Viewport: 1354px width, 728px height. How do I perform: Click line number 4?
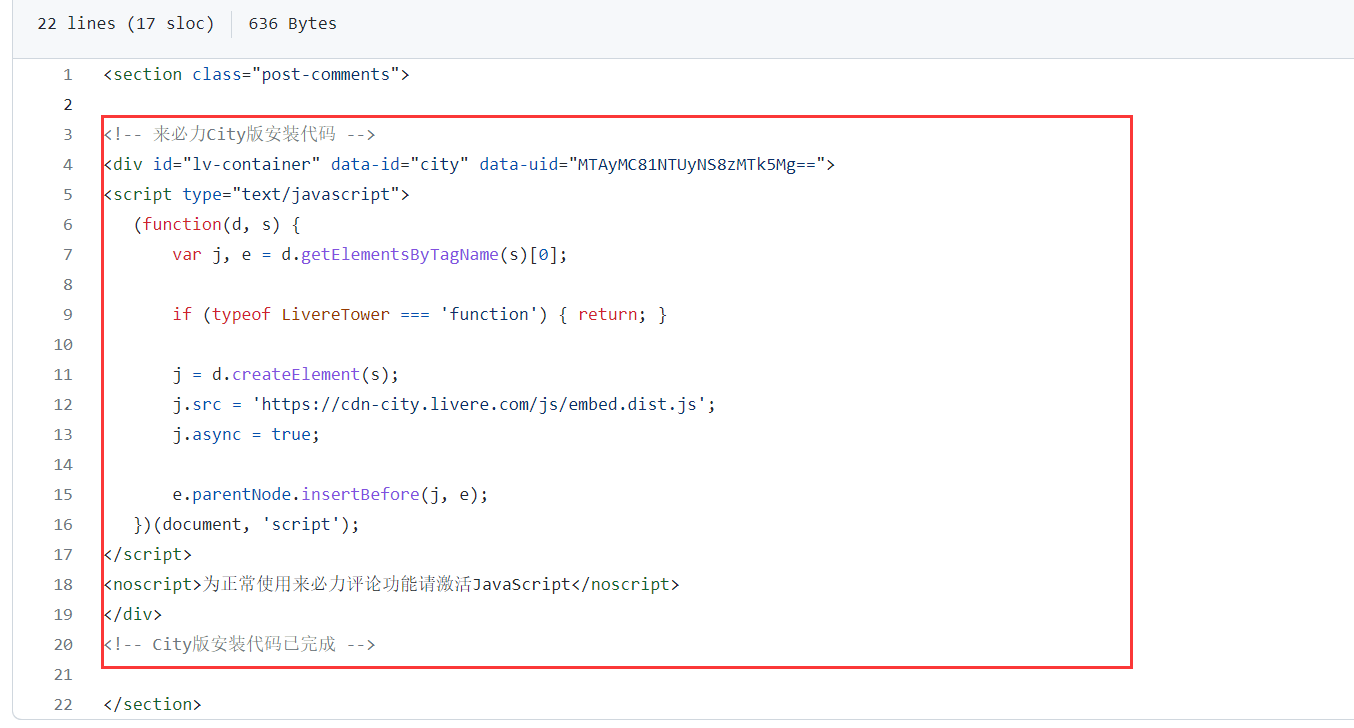tap(68, 164)
